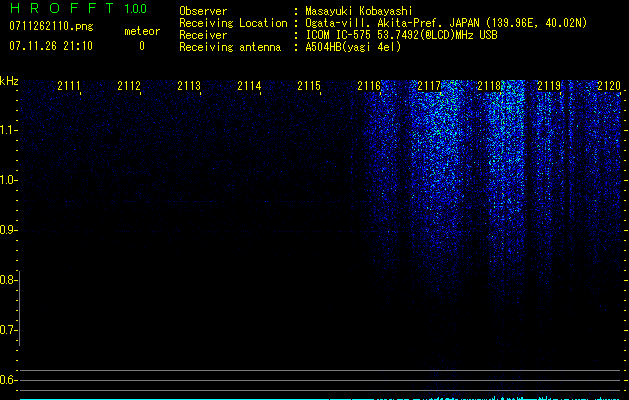629x400 pixels.
Task: Click the kHz axis unit label
Action: pos(9,81)
